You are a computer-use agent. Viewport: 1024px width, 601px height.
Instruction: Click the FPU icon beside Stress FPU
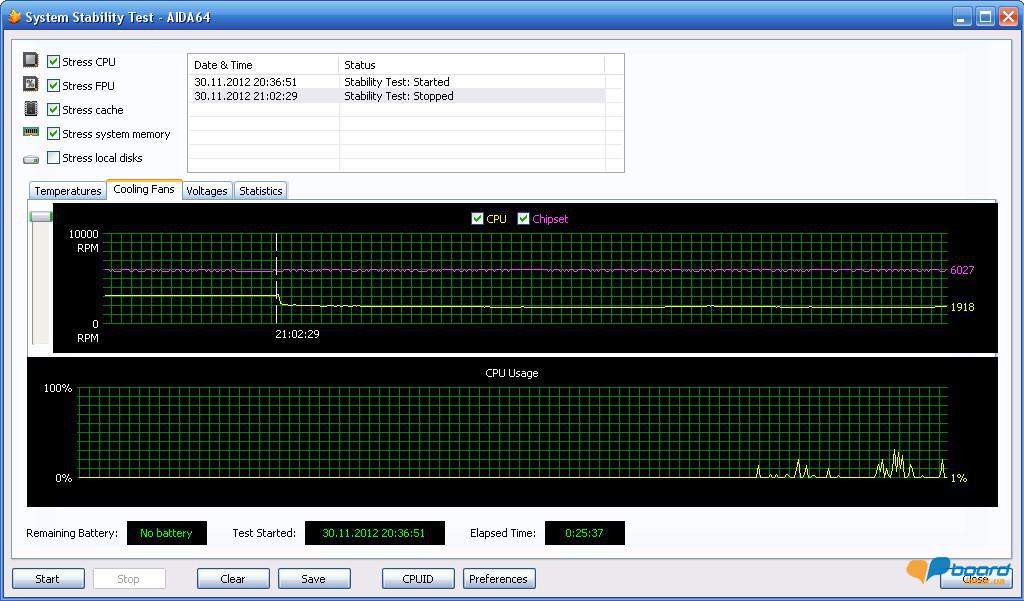pos(30,85)
